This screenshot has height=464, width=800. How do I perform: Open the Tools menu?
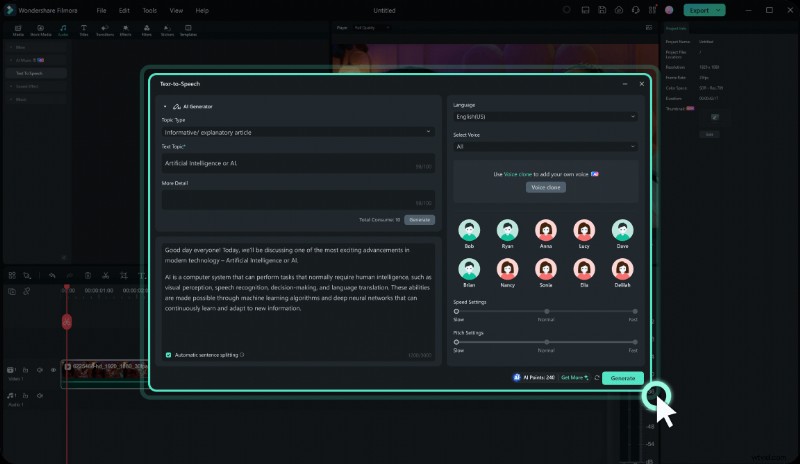[x=149, y=10]
